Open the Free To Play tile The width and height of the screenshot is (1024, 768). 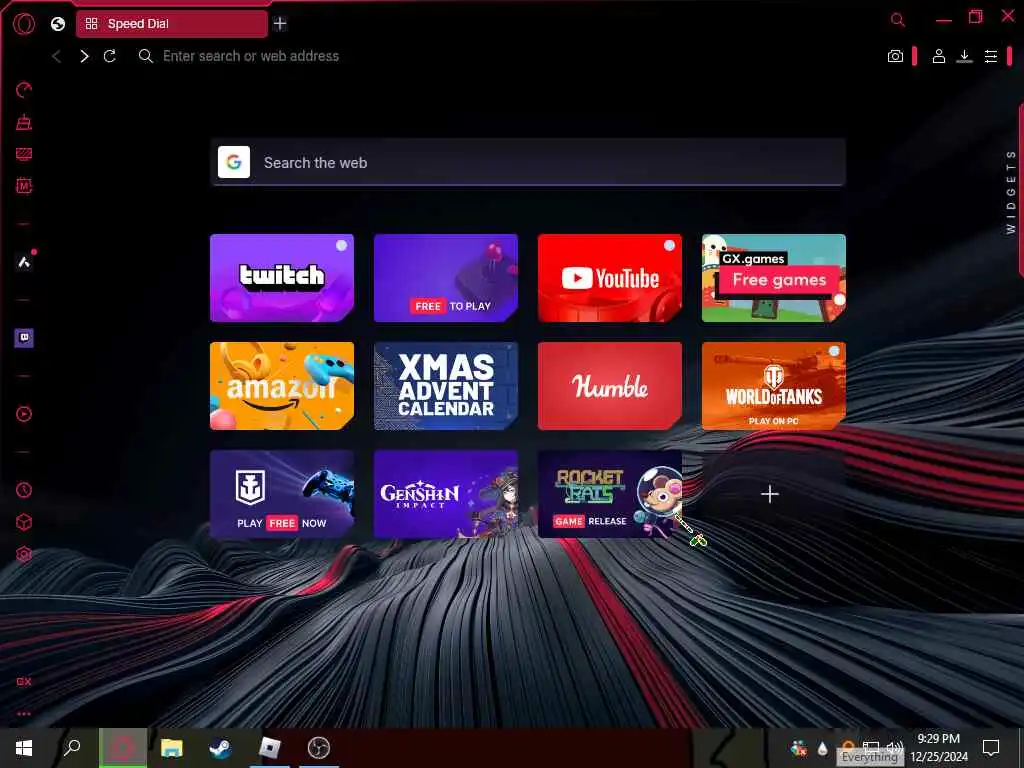(x=445, y=278)
